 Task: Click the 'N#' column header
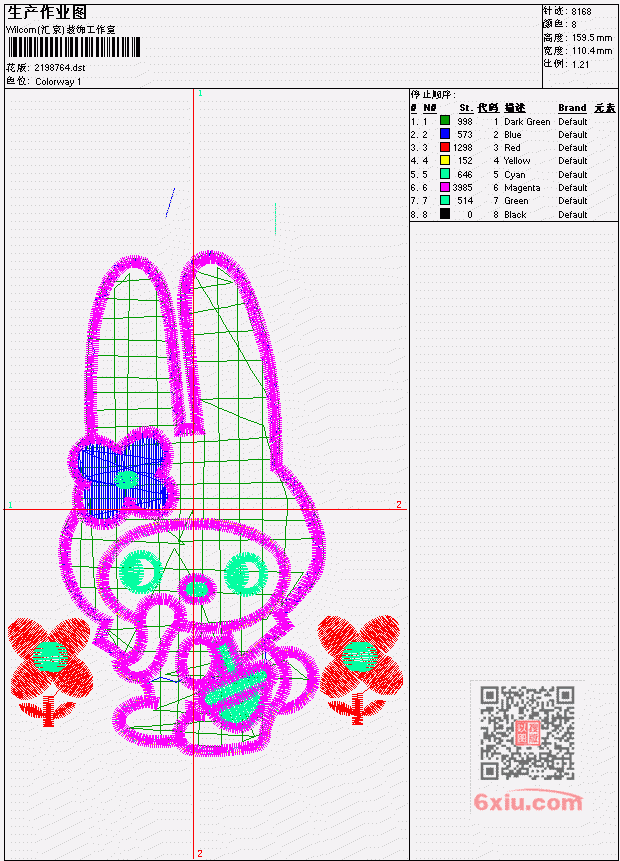click(x=429, y=108)
